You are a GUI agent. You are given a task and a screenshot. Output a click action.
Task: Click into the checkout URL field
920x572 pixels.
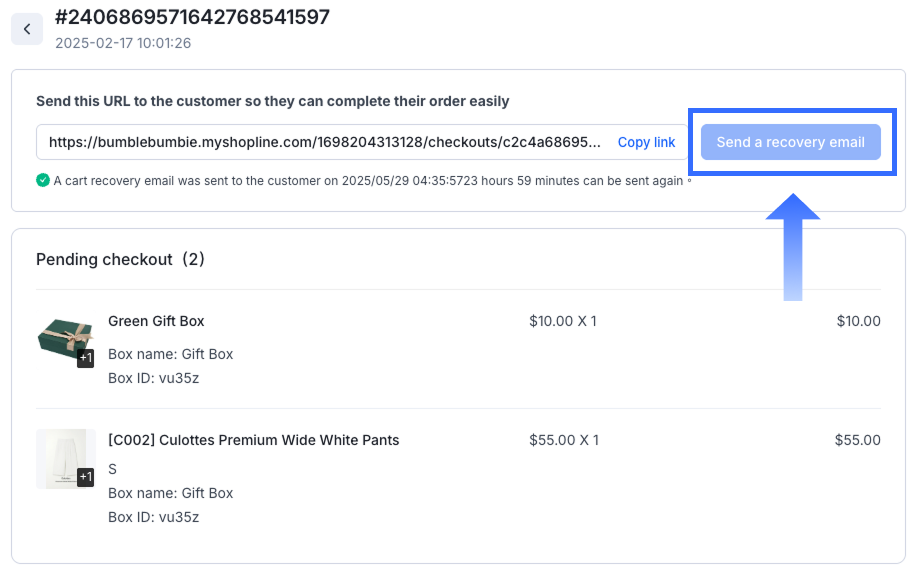click(325, 142)
